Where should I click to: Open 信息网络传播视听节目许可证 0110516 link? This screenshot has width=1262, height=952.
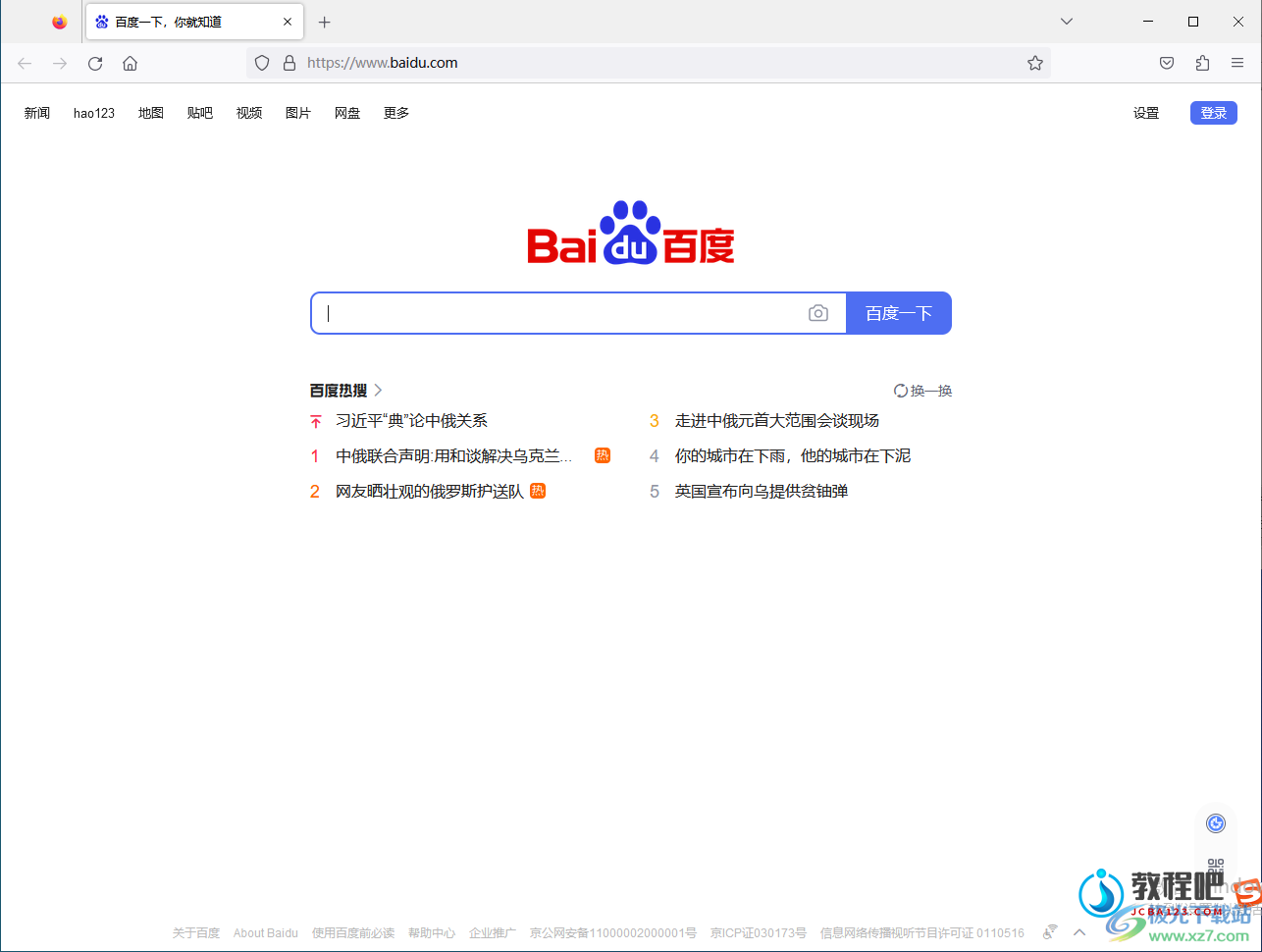point(922,933)
